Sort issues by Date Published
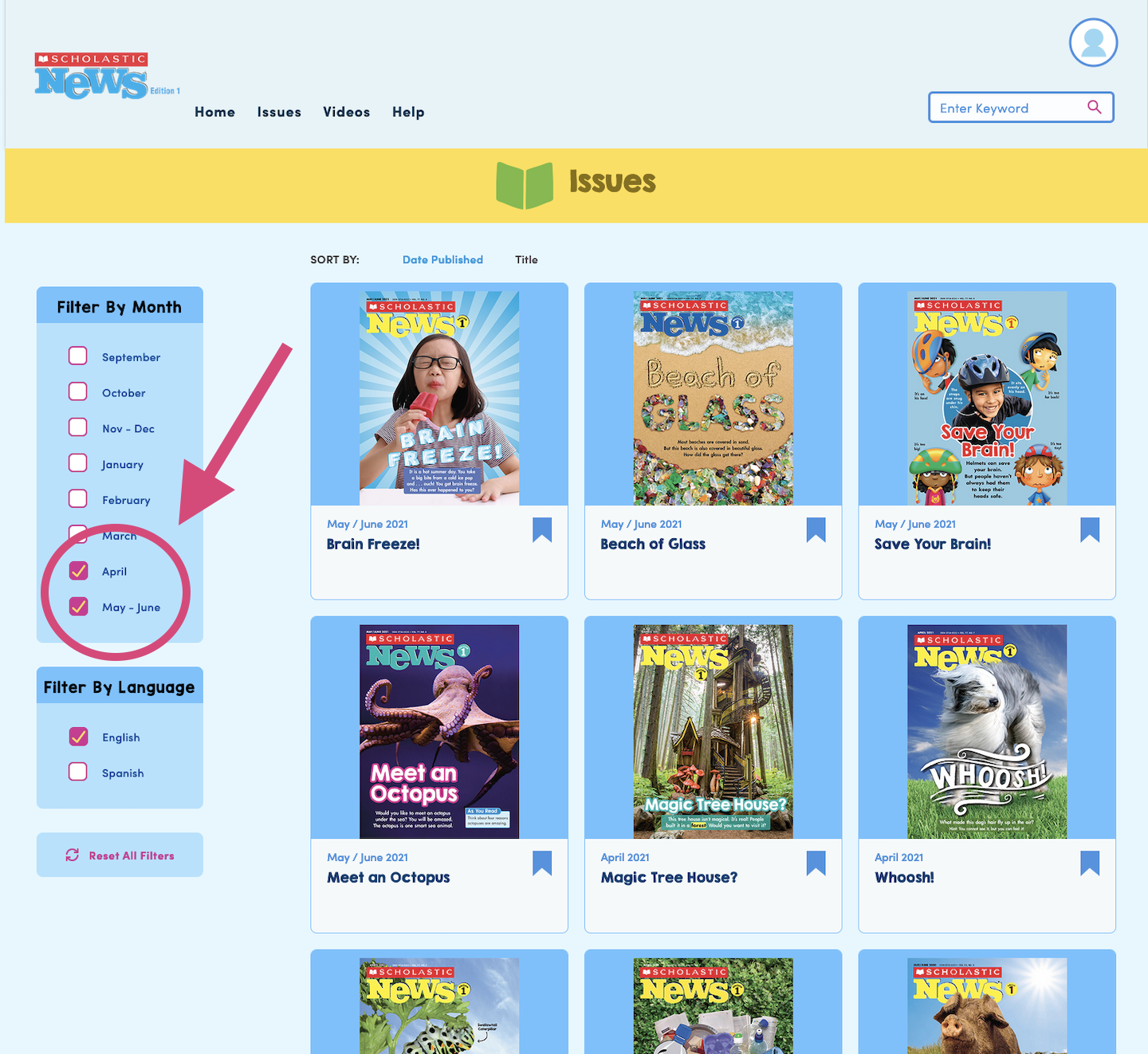The height and width of the screenshot is (1054, 1148). pyautogui.click(x=442, y=260)
